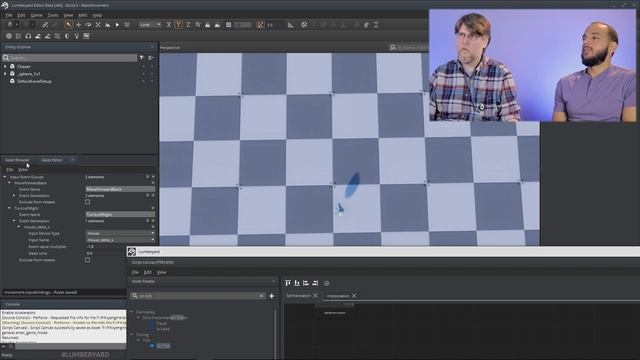Toggle the highlighted angle snap icon

(260, 25)
